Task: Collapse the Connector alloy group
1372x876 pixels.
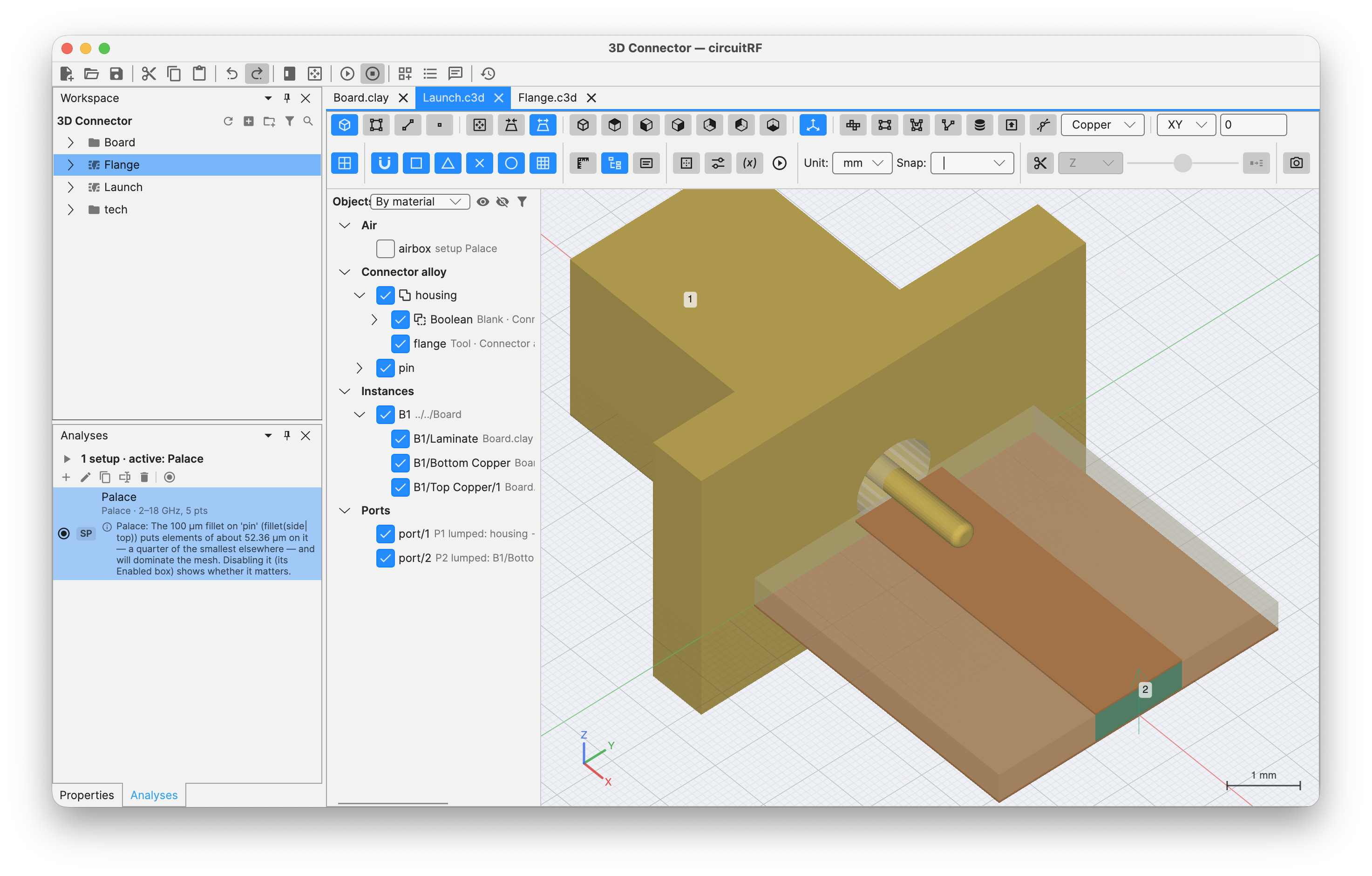Action: pyautogui.click(x=345, y=272)
